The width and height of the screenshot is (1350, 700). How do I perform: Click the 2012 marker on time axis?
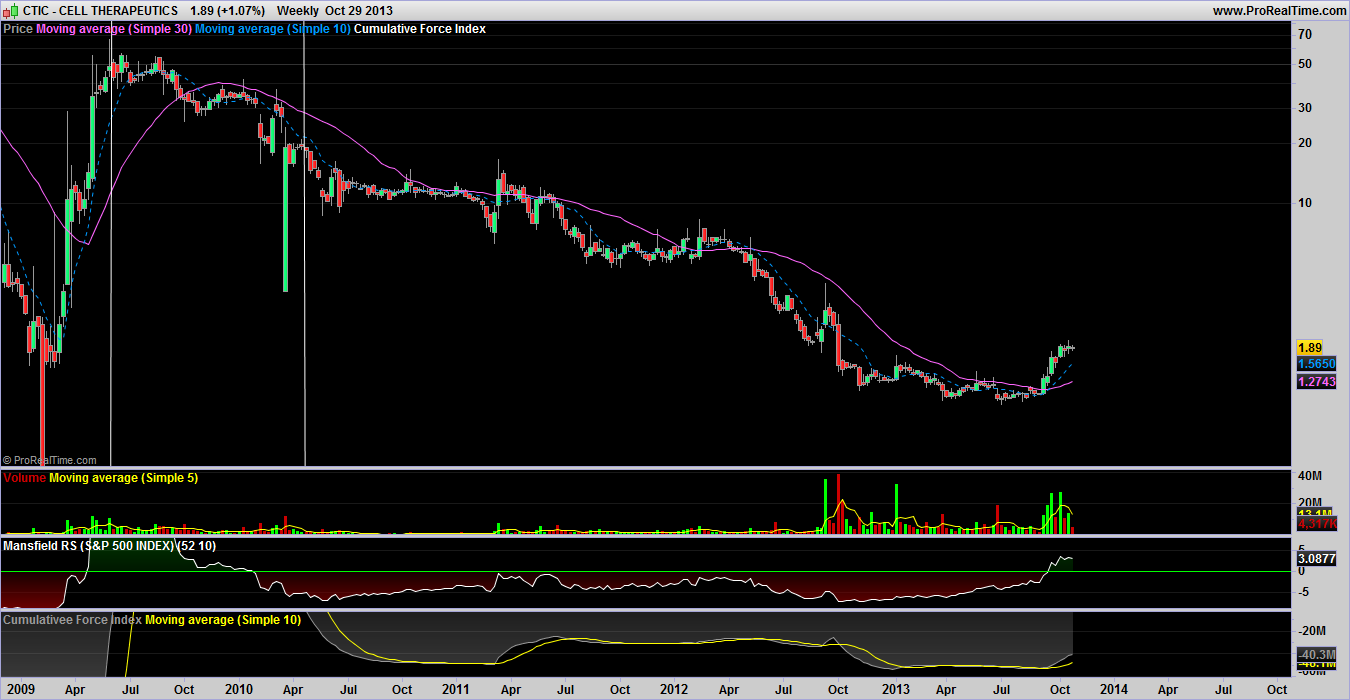(x=674, y=689)
